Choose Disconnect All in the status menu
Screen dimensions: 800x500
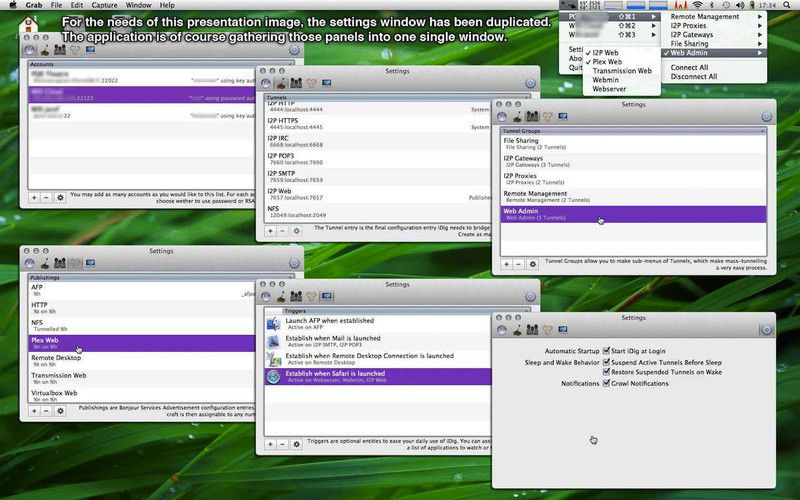714,77
